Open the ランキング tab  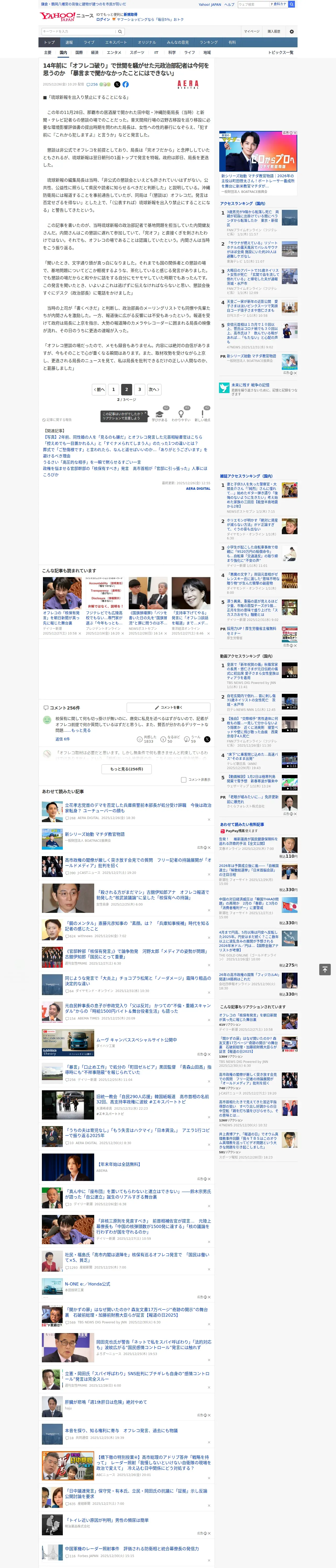[209, 43]
